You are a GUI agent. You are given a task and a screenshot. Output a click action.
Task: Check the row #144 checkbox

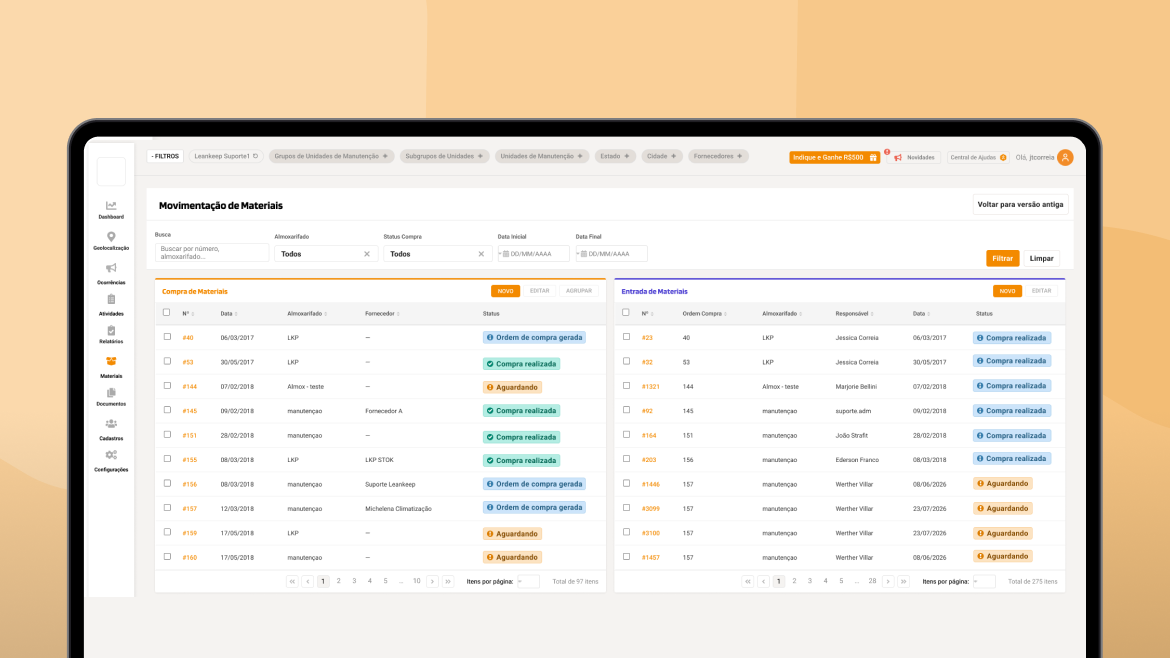pos(167,386)
